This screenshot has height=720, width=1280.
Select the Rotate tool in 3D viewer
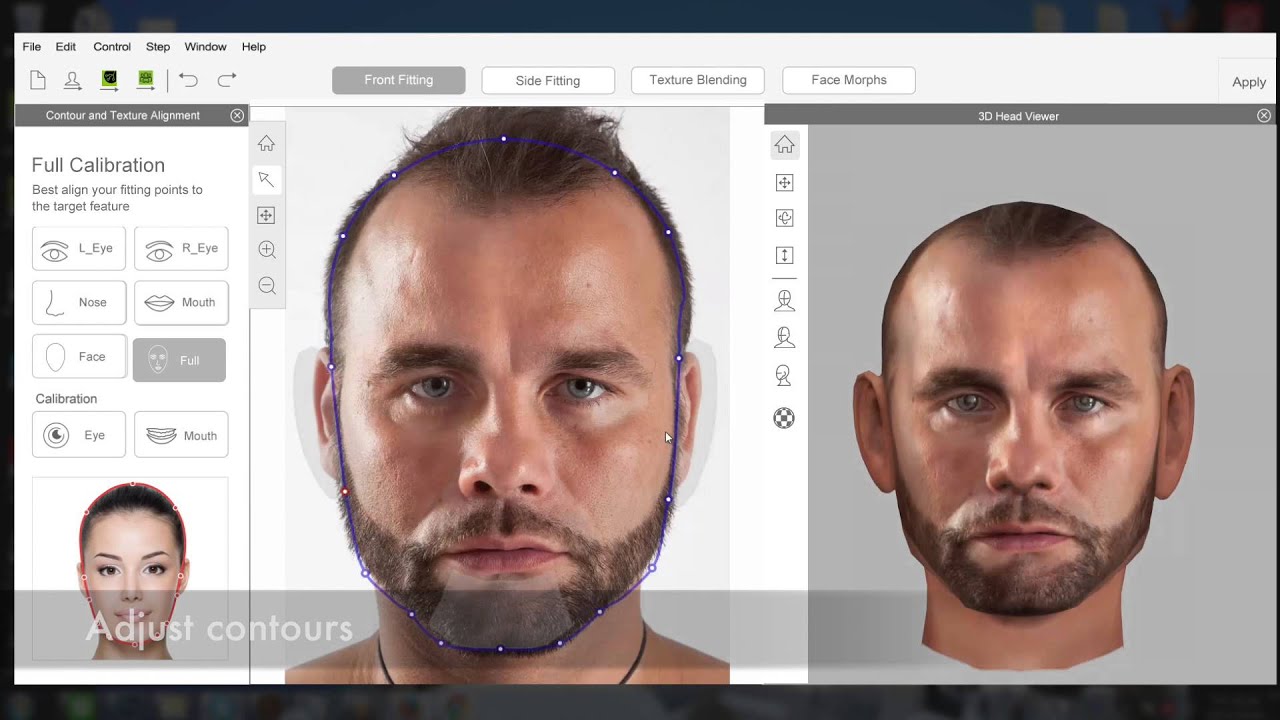tap(784, 218)
